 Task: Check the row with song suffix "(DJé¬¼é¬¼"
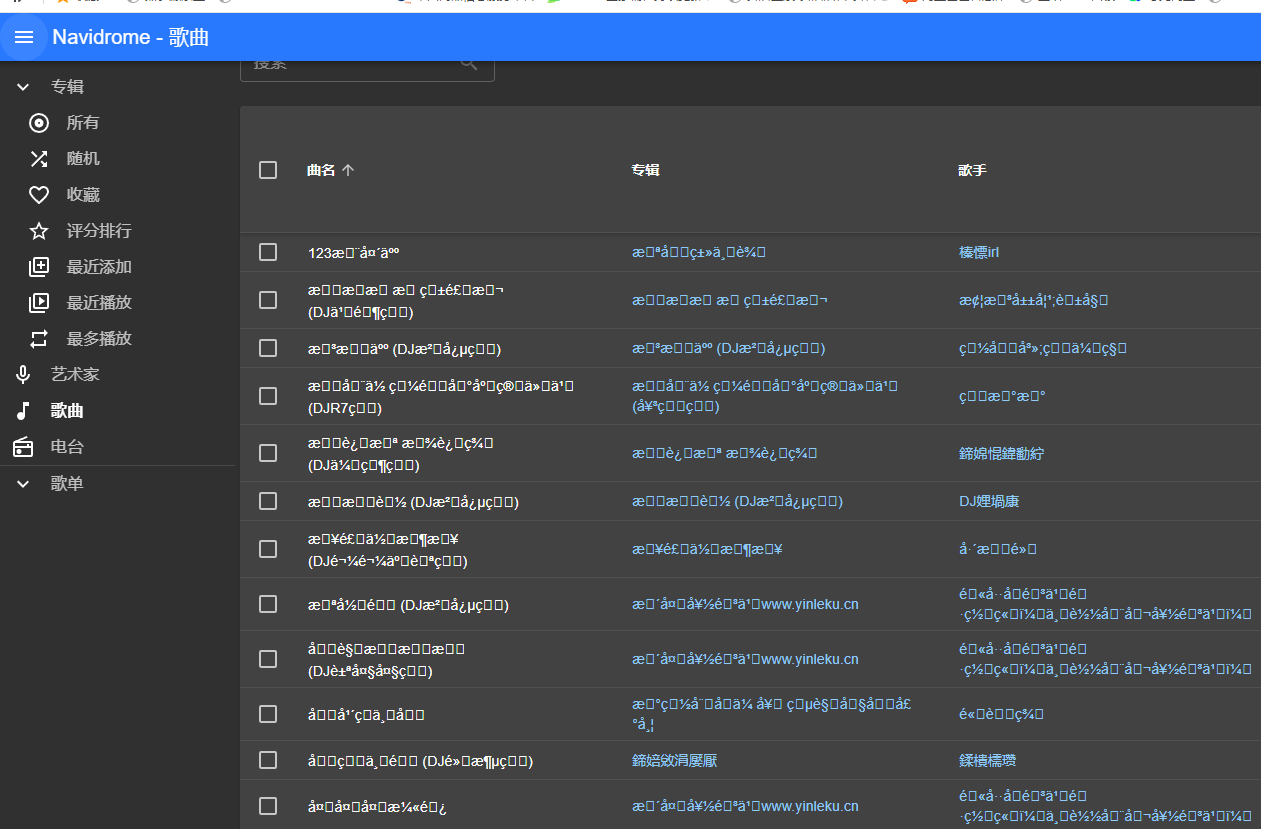[x=268, y=549]
